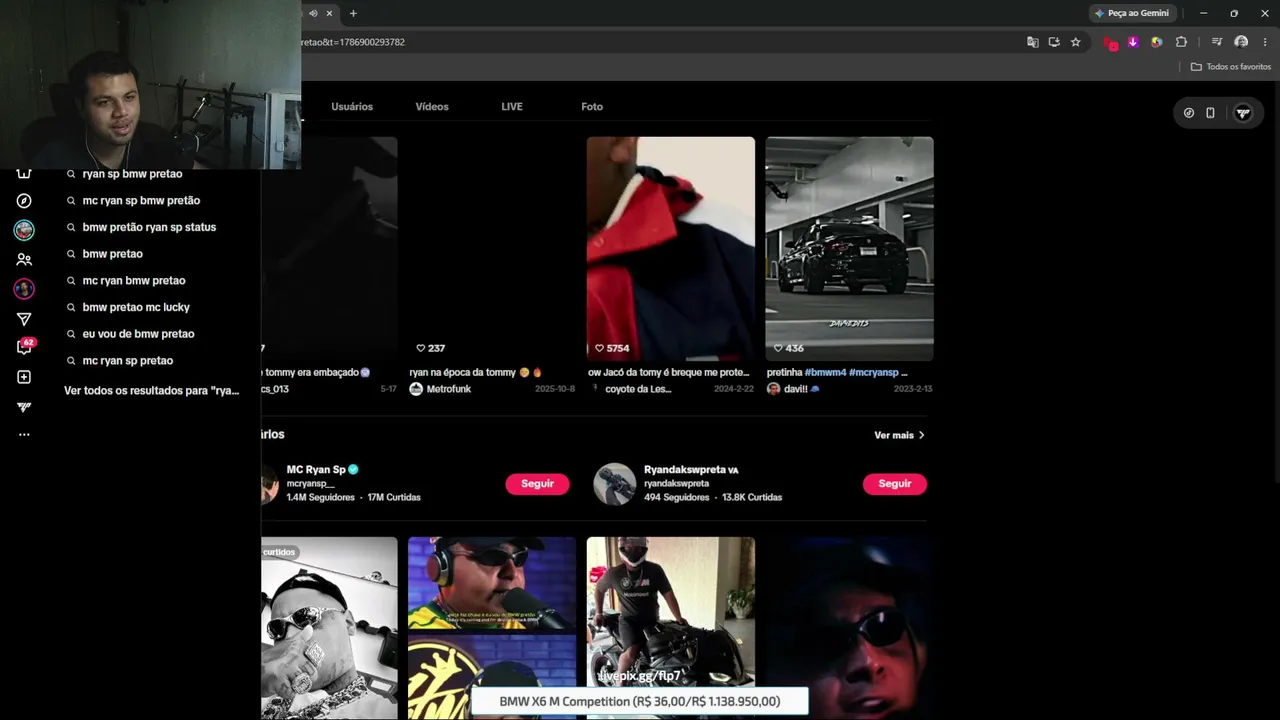This screenshot has width=1280, height=720.
Task: Open the teal-ringed avatar in the sidebar
Action: click(x=24, y=230)
